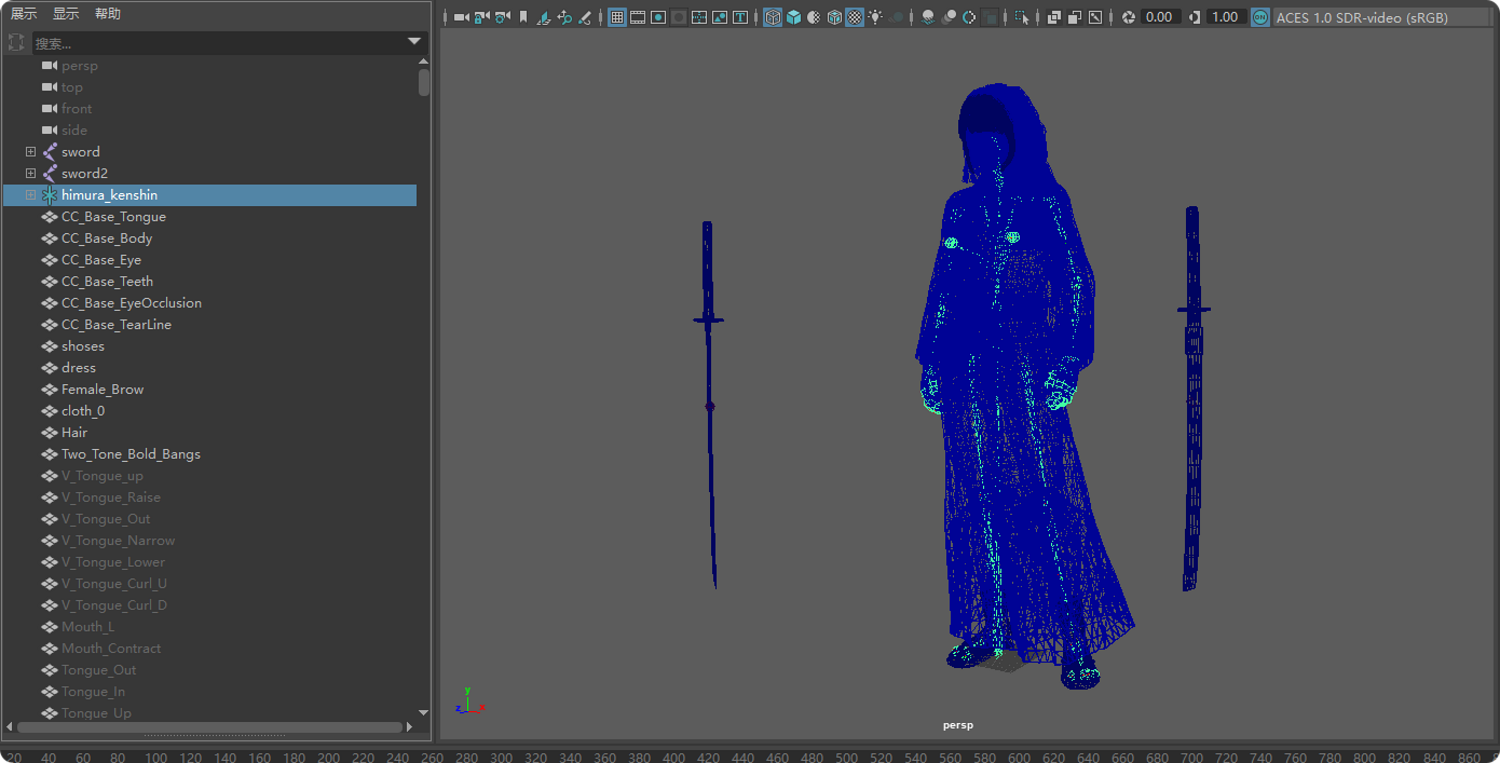
Task: Toggle the X-Ray Joints icon
Action: click(x=1095, y=17)
